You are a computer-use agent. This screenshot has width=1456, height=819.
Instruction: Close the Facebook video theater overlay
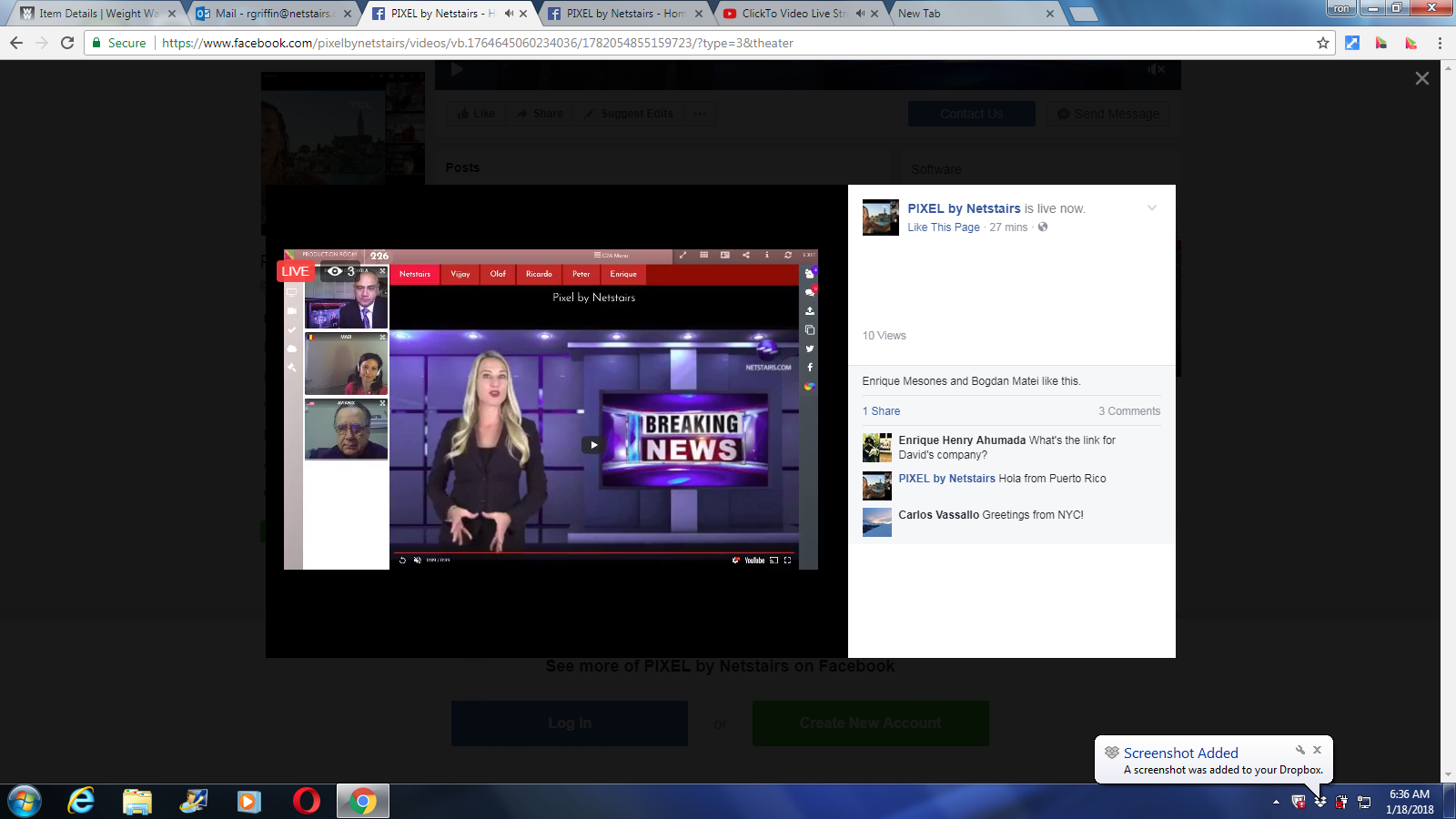(1421, 79)
